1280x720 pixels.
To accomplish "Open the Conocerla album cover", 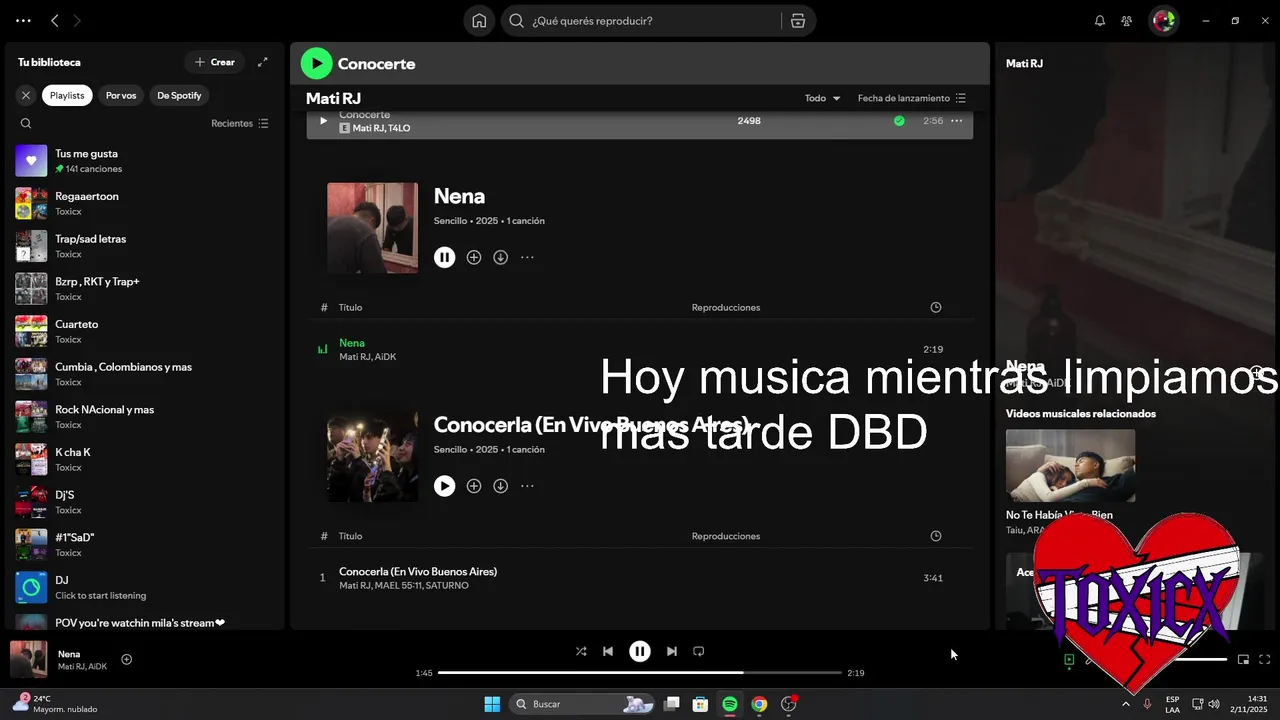I will (373, 457).
